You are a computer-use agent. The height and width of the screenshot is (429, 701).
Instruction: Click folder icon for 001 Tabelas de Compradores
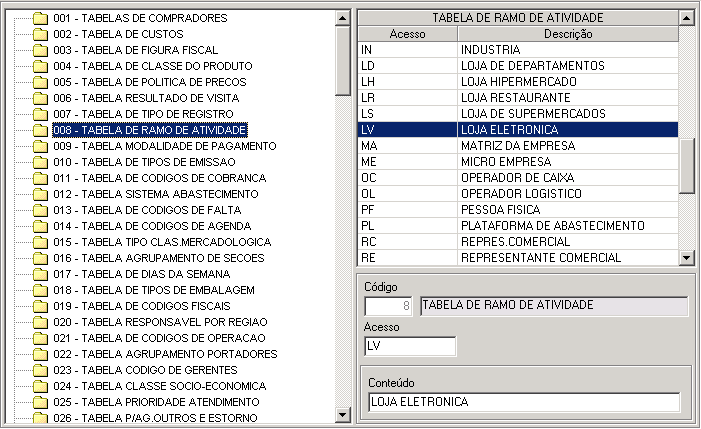(x=40, y=18)
